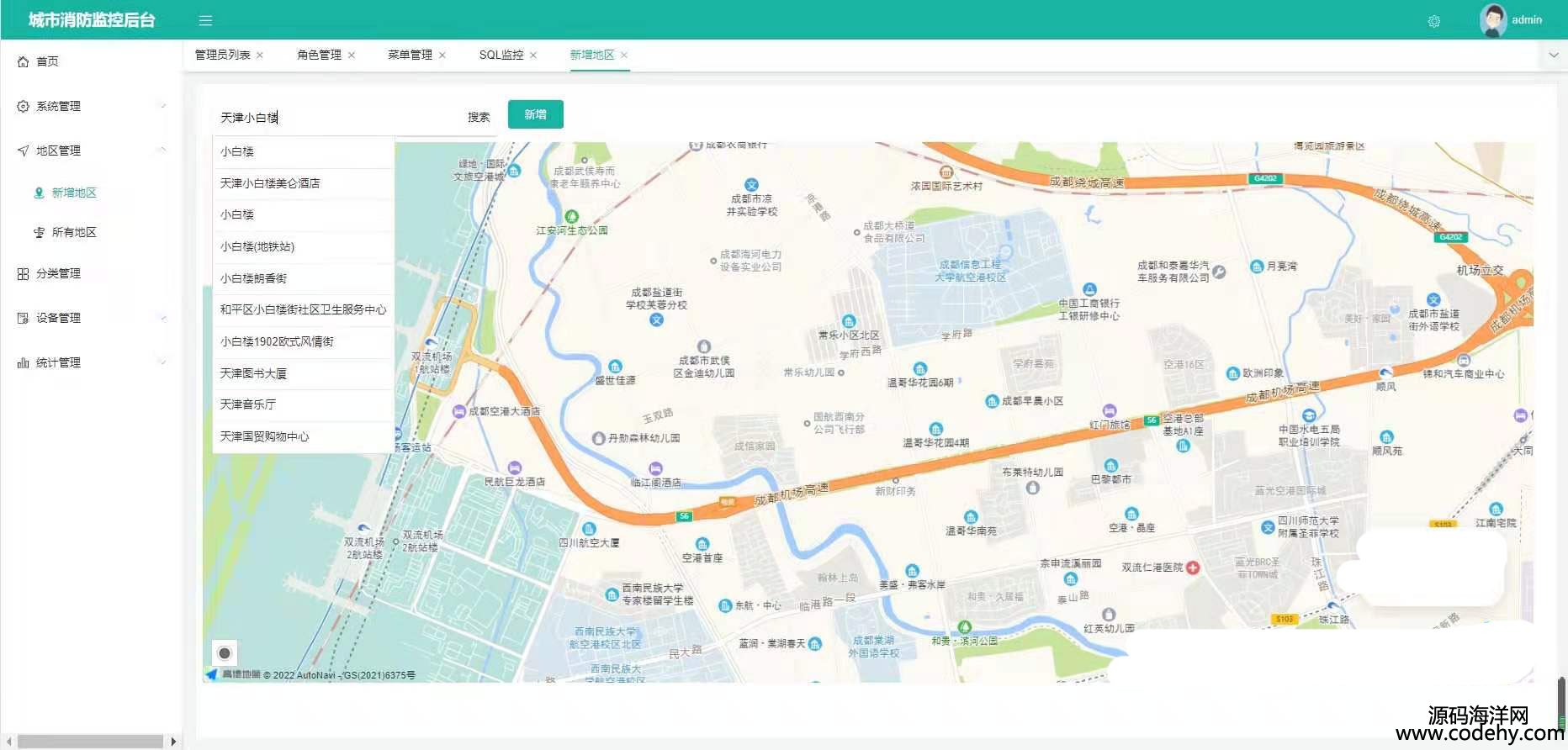Click the chart icon beside 统计管理

pyautogui.click(x=23, y=362)
